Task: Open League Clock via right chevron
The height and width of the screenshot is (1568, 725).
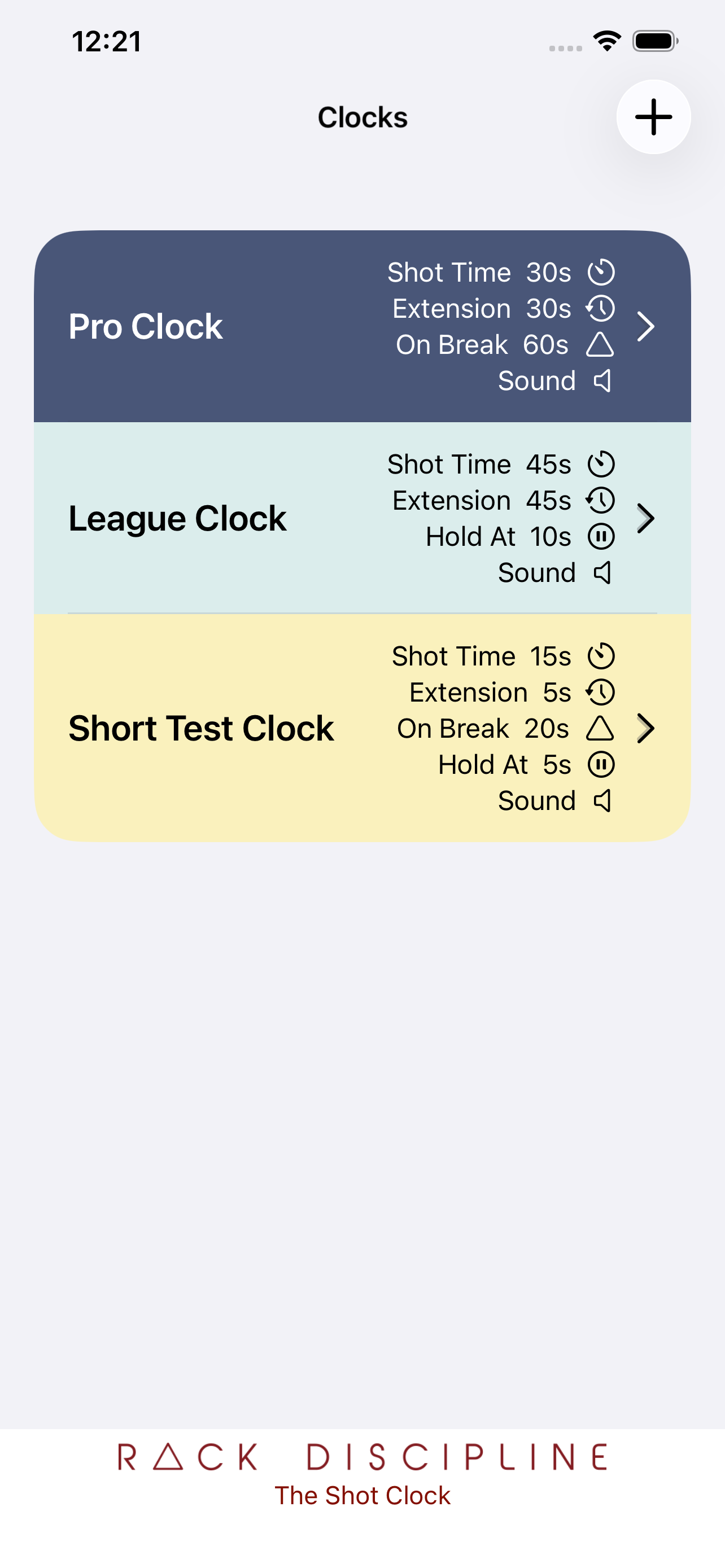Action: coord(645,519)
